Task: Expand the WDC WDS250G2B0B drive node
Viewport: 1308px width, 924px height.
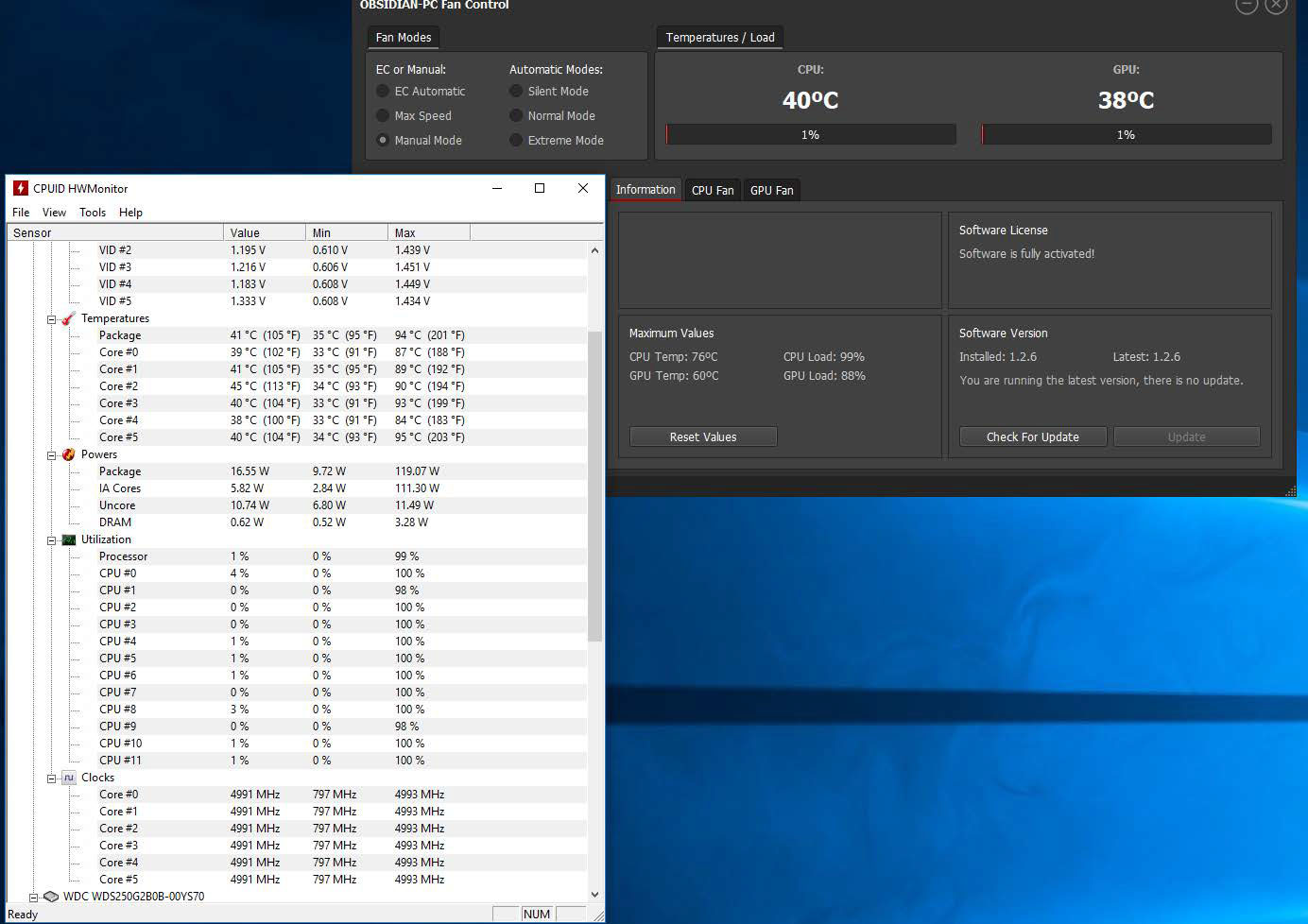Action: coord(34,898)
